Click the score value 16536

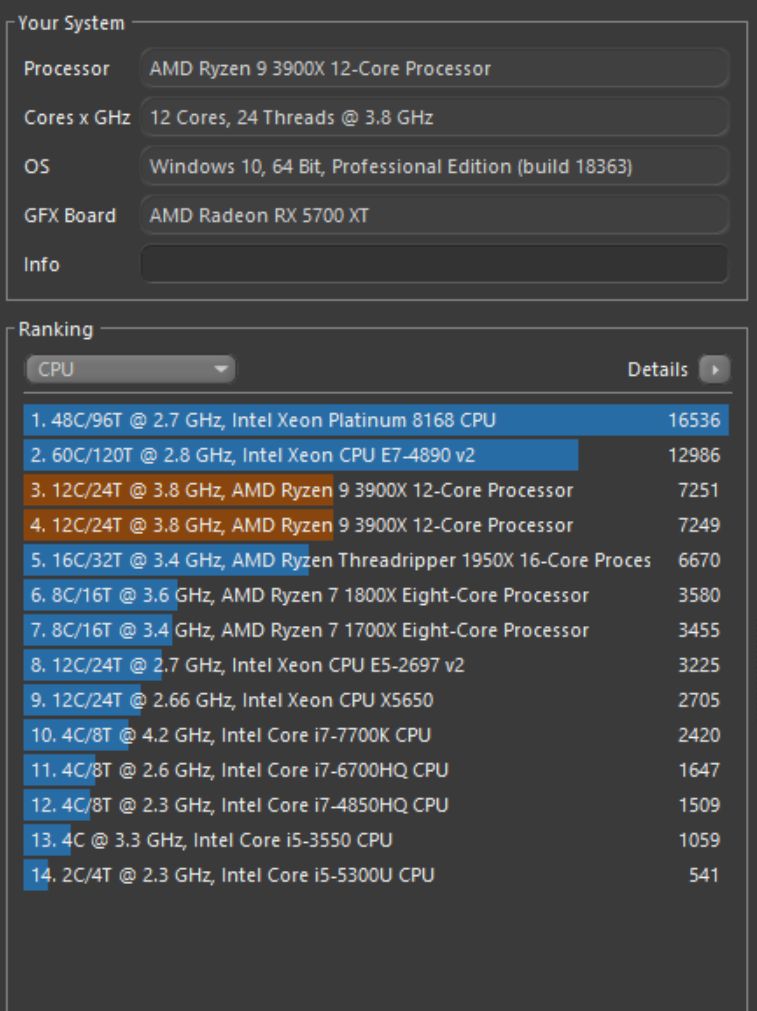click(694, 420)
